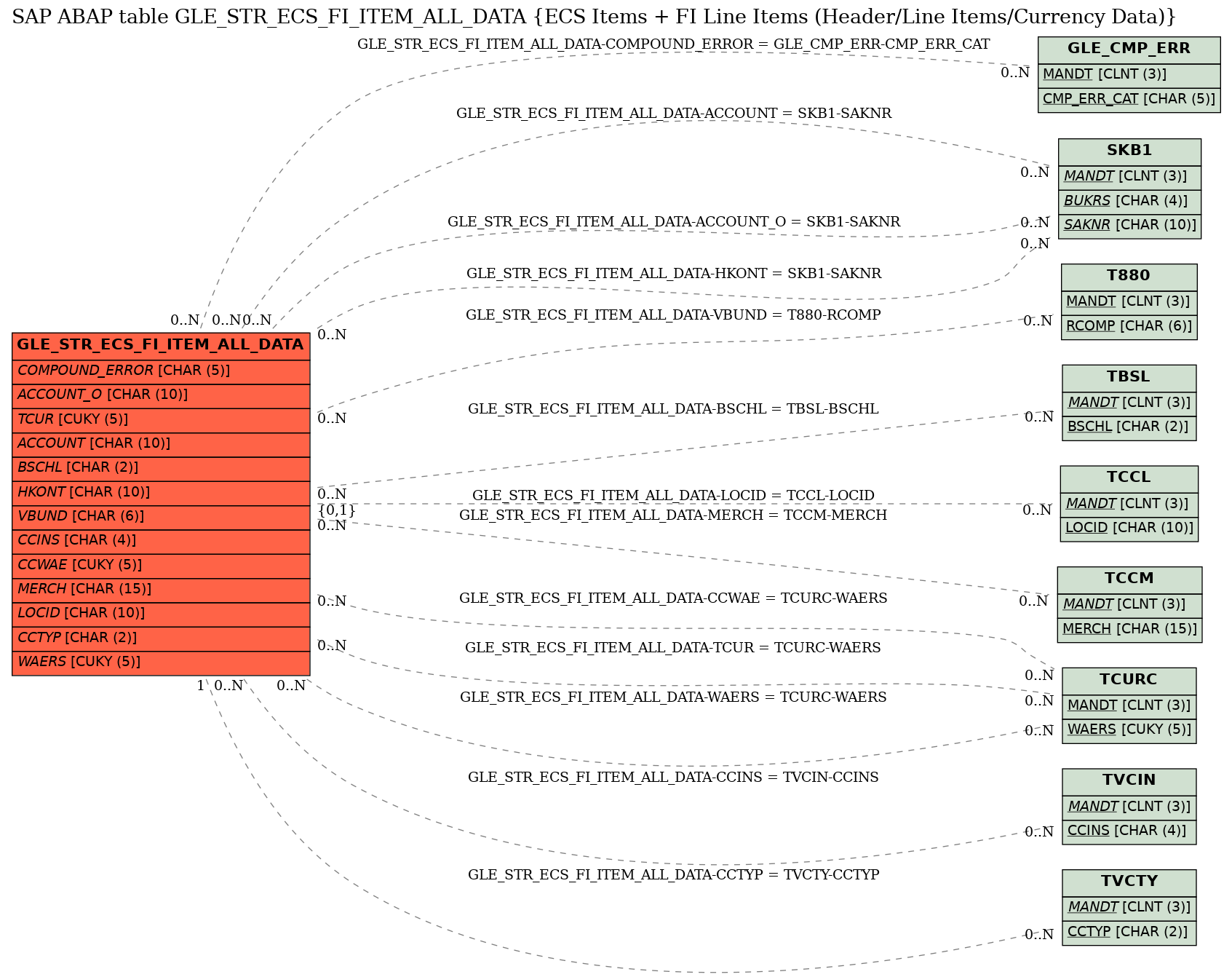Click the GLE_STR_ECS_FI_ITEM_ALL_DATA table header
1232x977 pixels.
coord(161,345)
